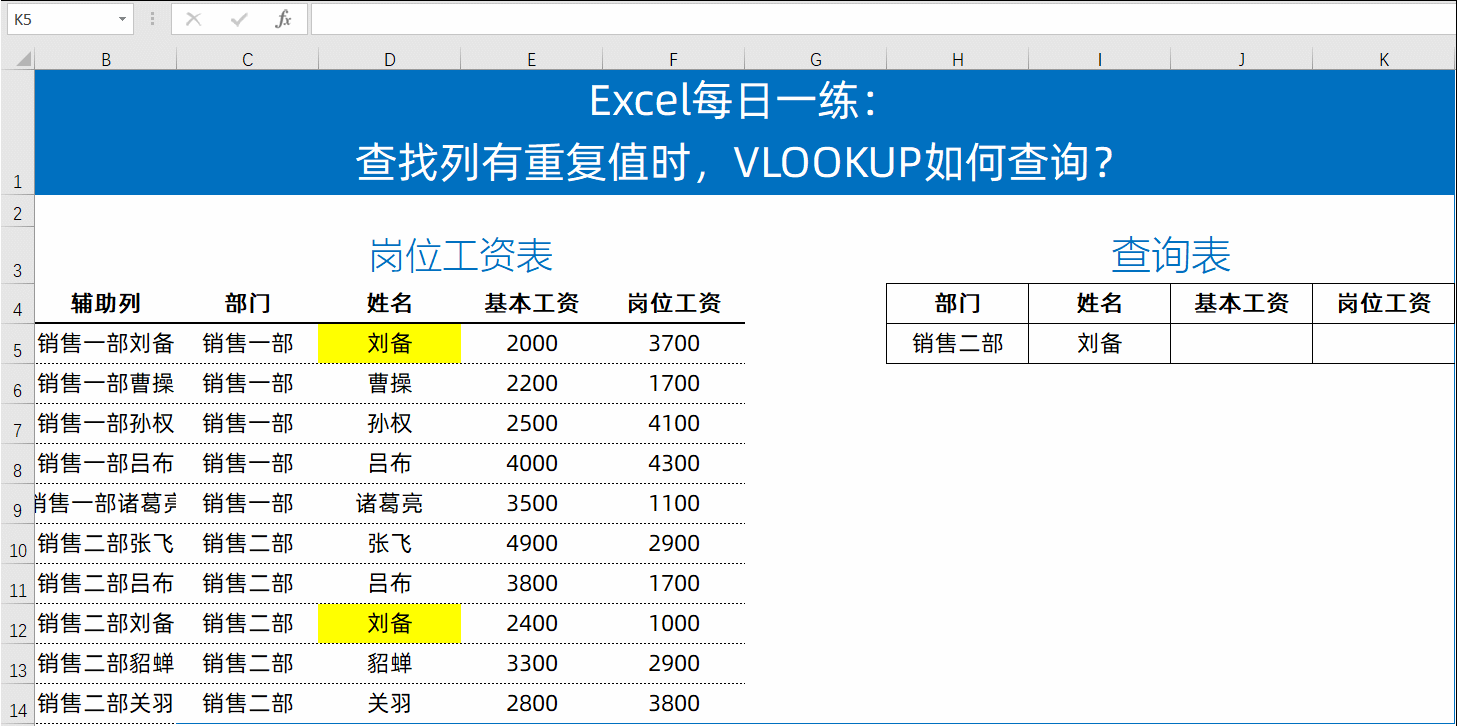Viewport: 1457px width, 726px height.
Task: Click base salary cell 4900
Action: (532, 544)
